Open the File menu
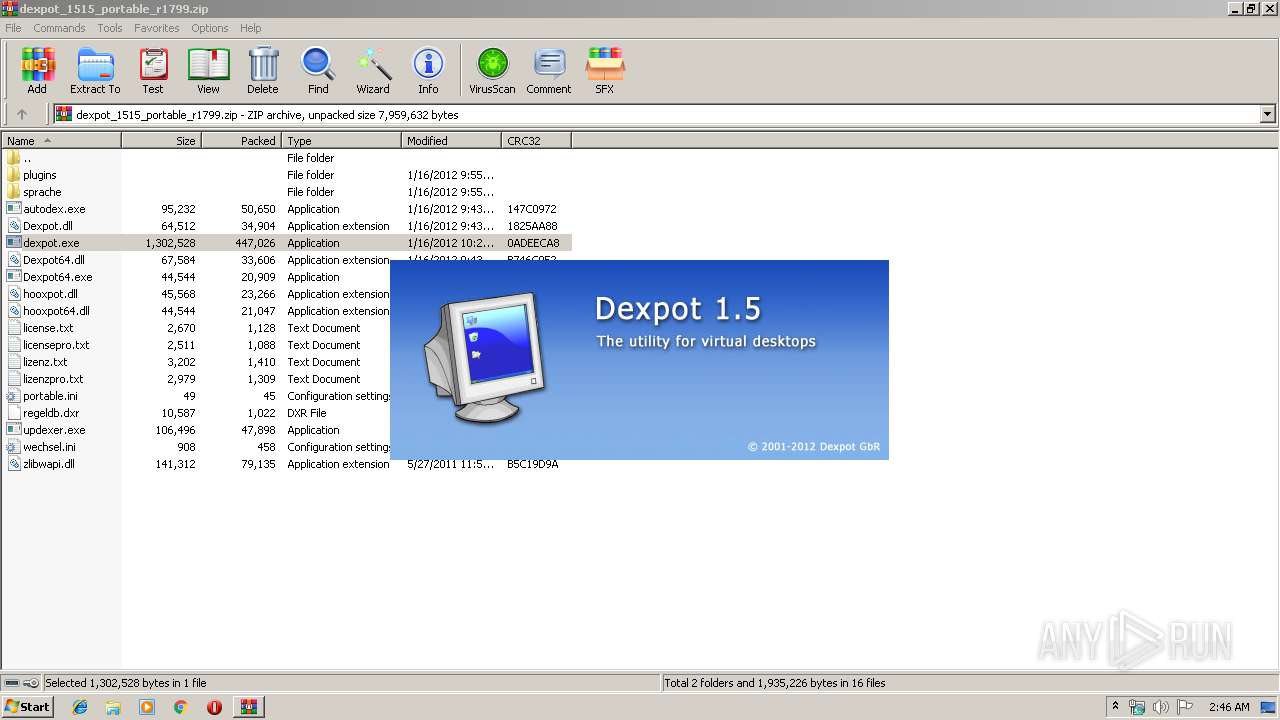The image size is (1280, 720). (x=13, y=28)
